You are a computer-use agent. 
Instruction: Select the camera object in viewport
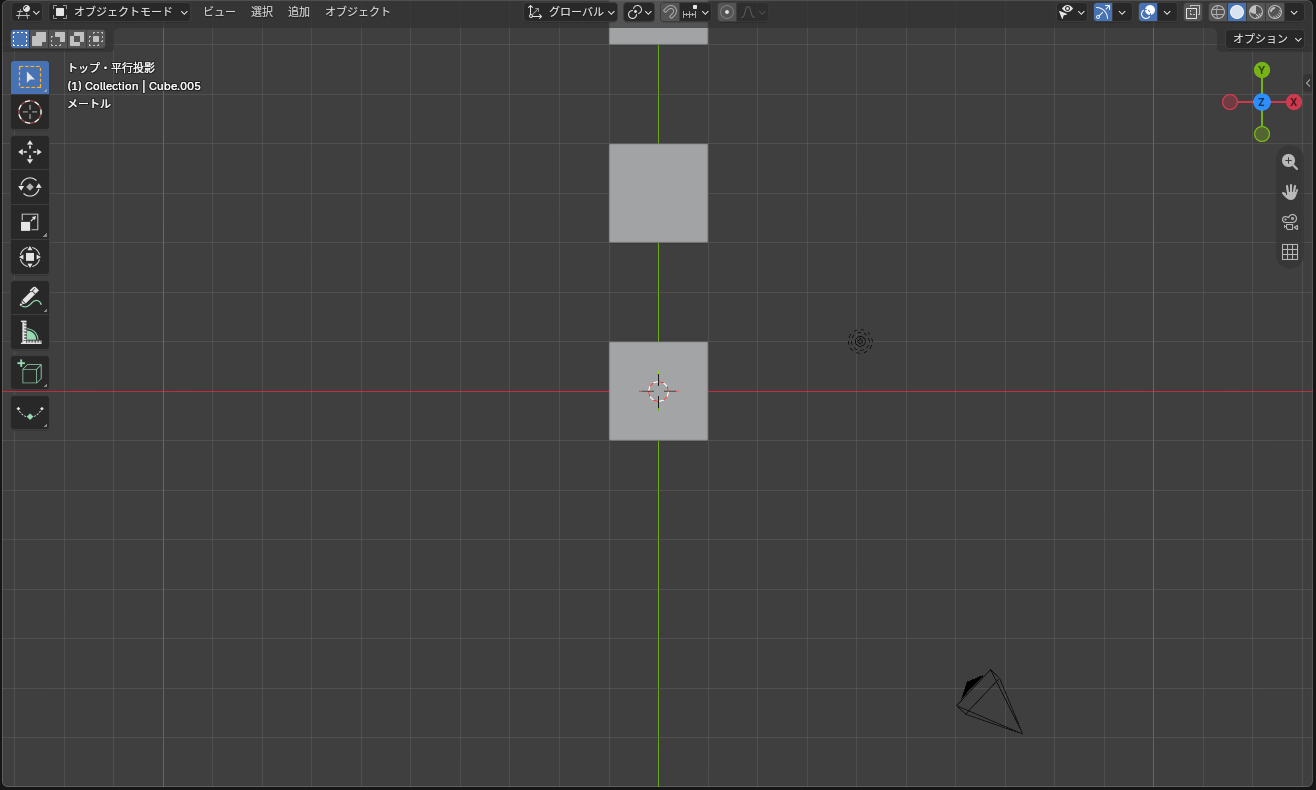(x=989, y=702)
